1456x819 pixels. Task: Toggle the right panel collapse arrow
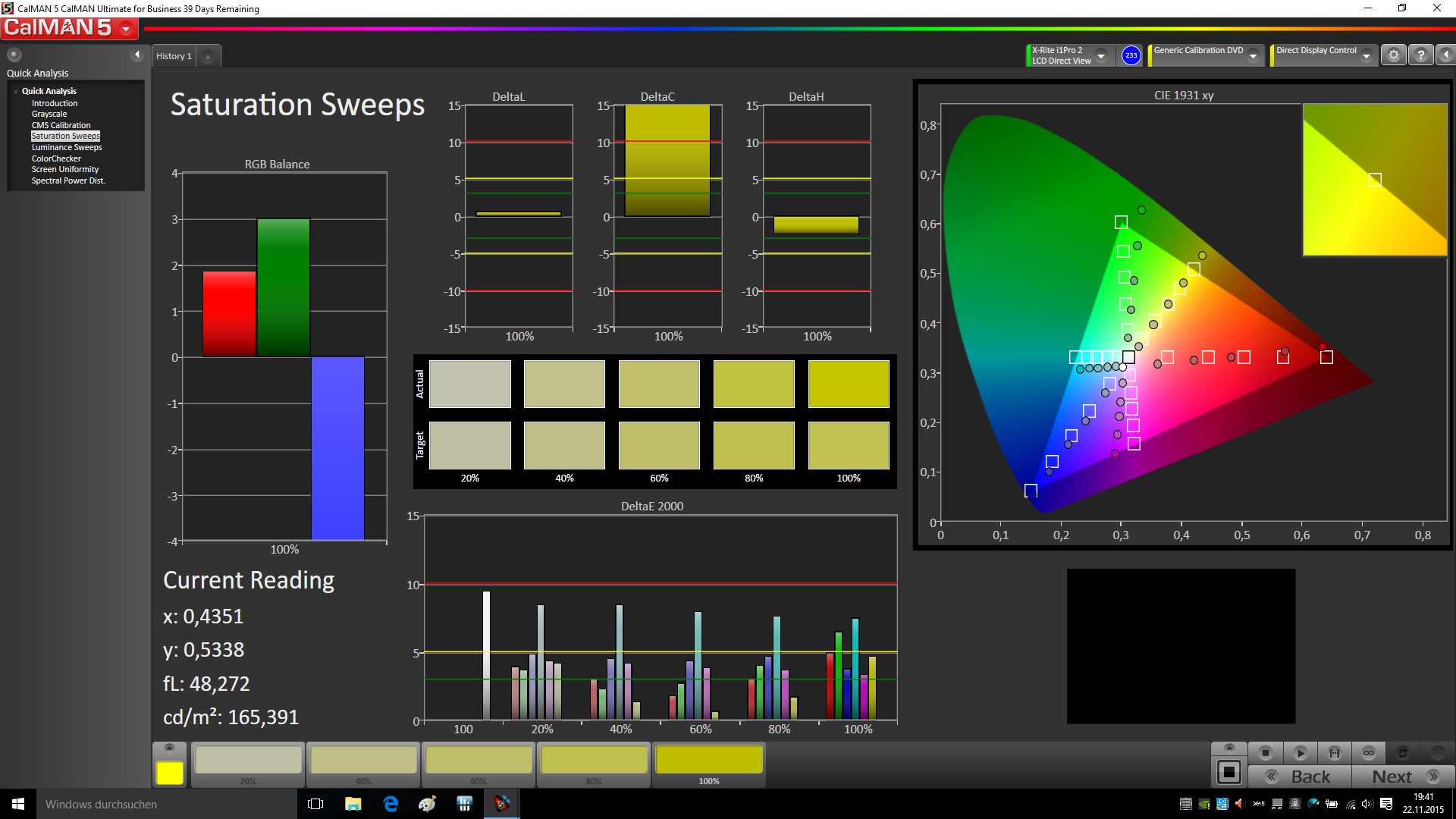(1445, 55)
